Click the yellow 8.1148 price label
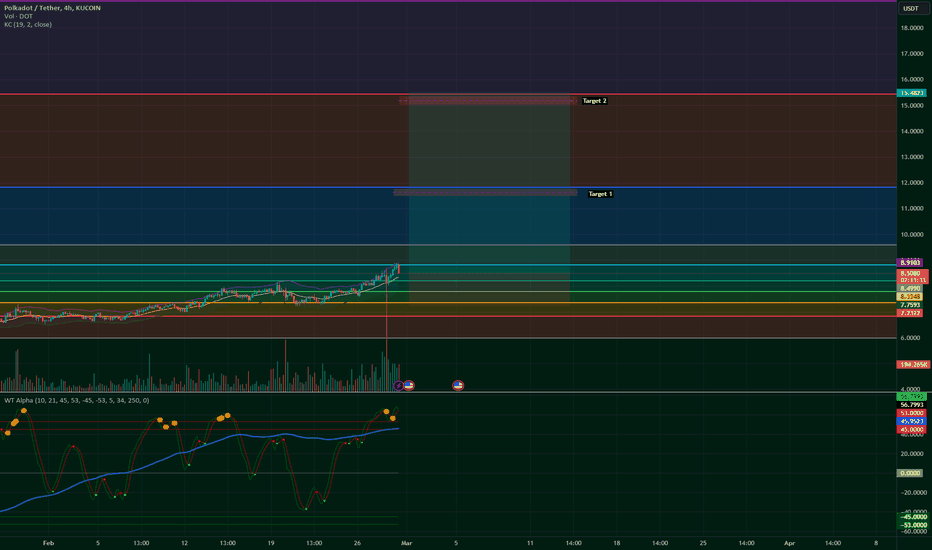Viewport: 932px width, 550px height. (911, 296)
